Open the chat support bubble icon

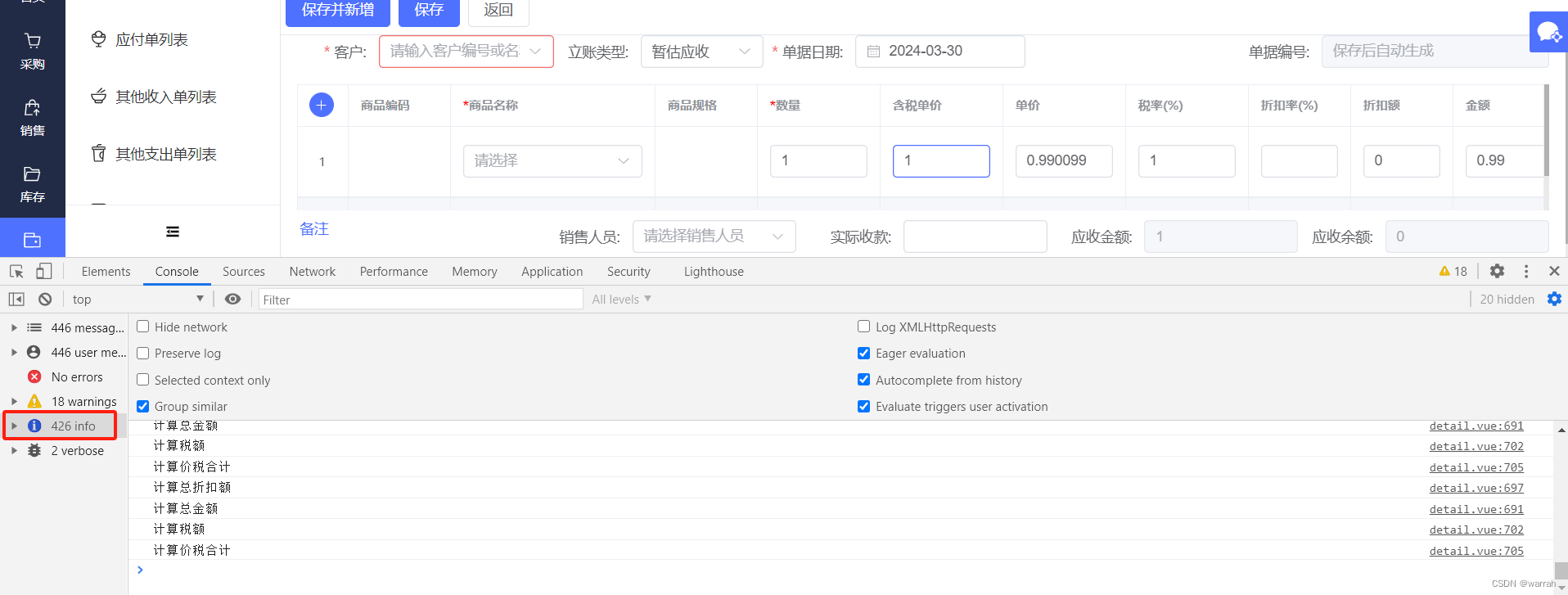click(x=1548, y=32)
